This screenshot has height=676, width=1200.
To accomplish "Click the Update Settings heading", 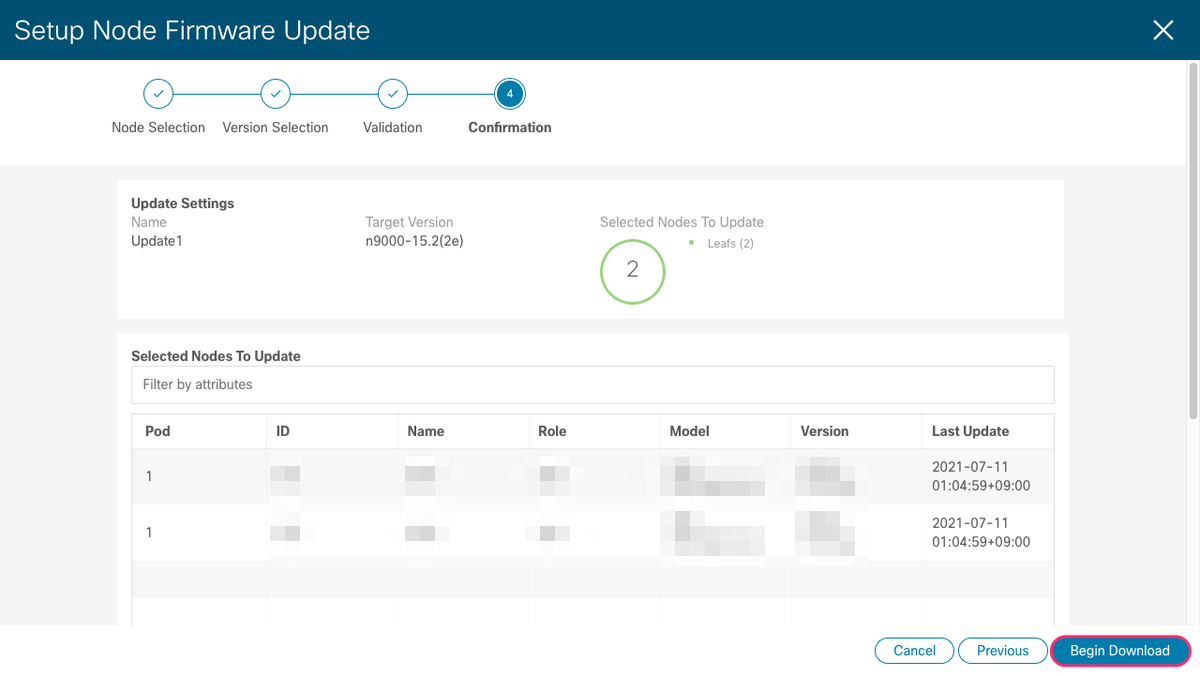I will coord(183,203).
